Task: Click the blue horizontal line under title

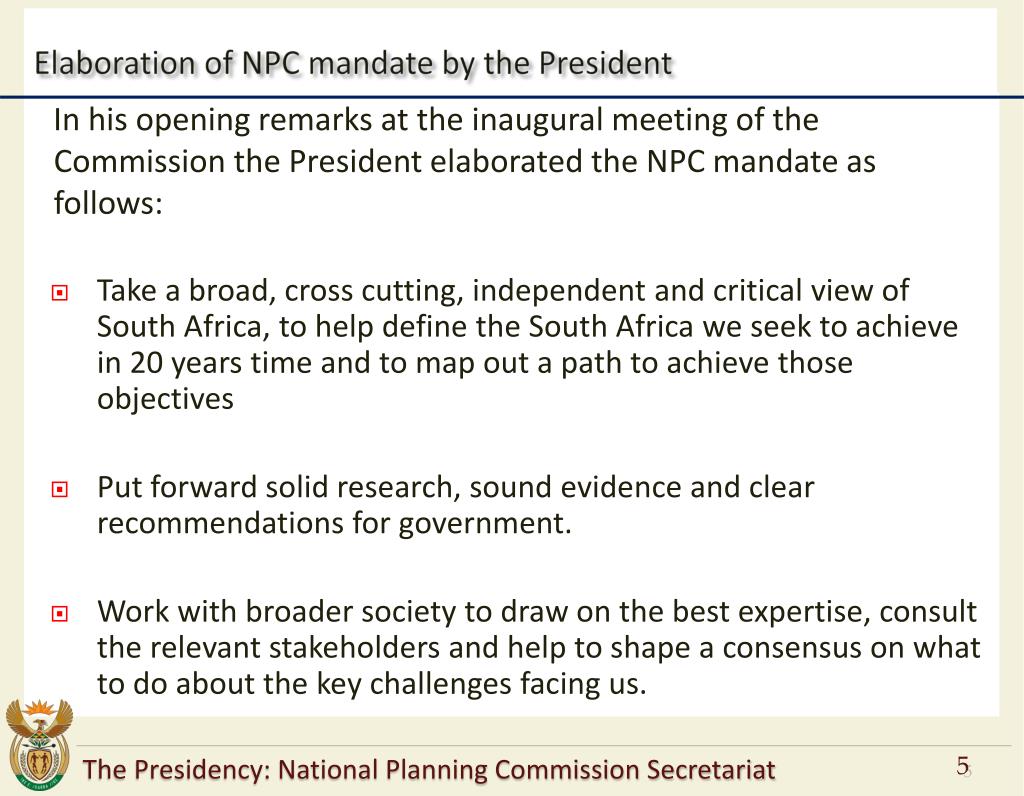Action: [512, 97]
